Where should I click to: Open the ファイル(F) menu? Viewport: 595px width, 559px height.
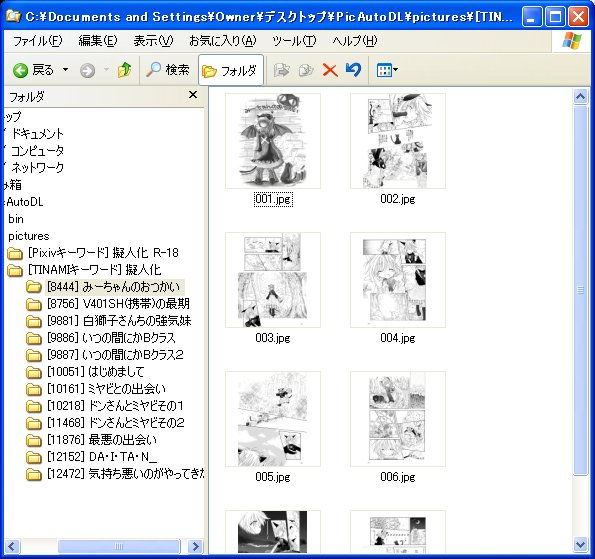[x=37, y=41]
